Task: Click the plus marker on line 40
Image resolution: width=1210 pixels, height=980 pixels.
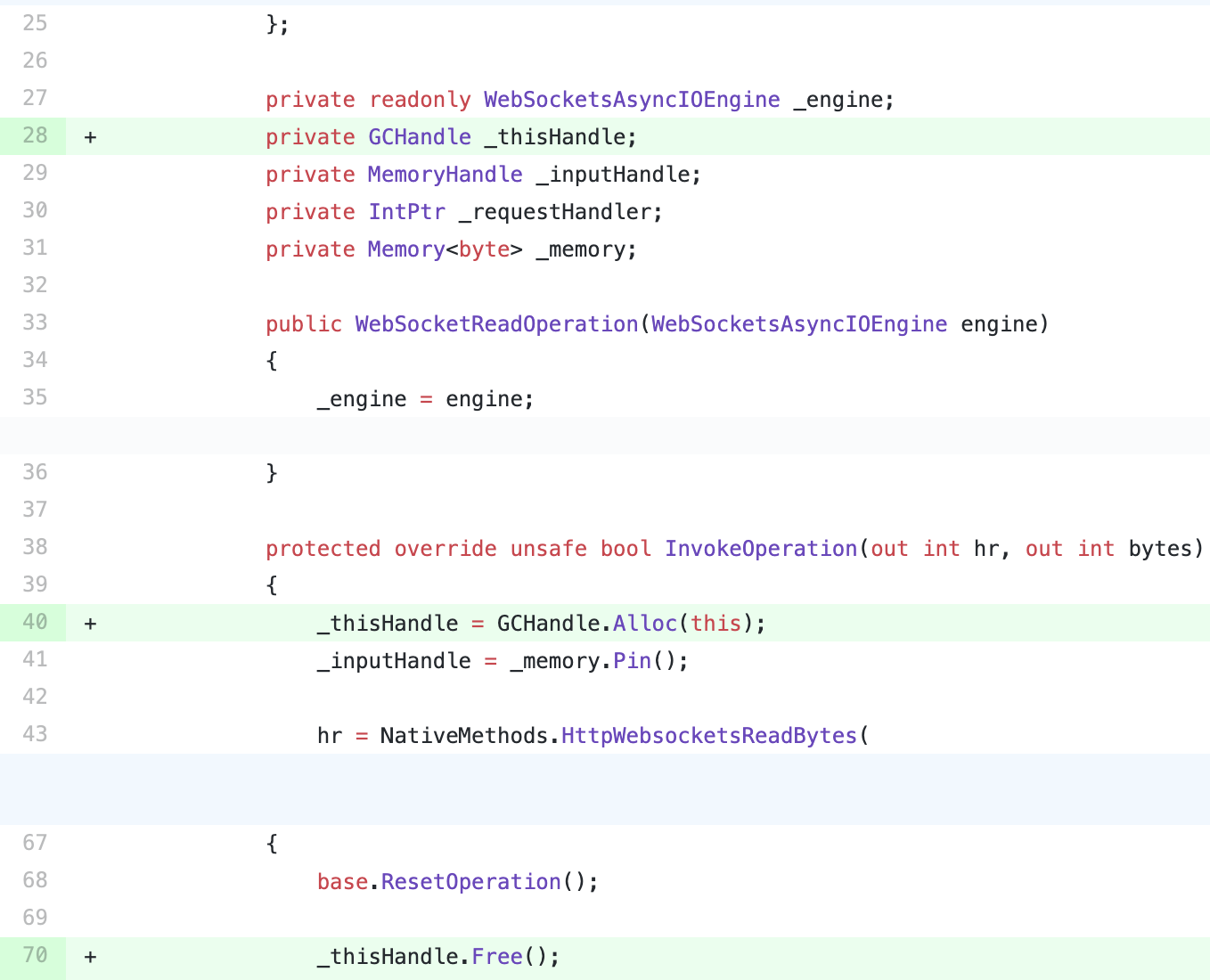Action: (x=90, y=624)
